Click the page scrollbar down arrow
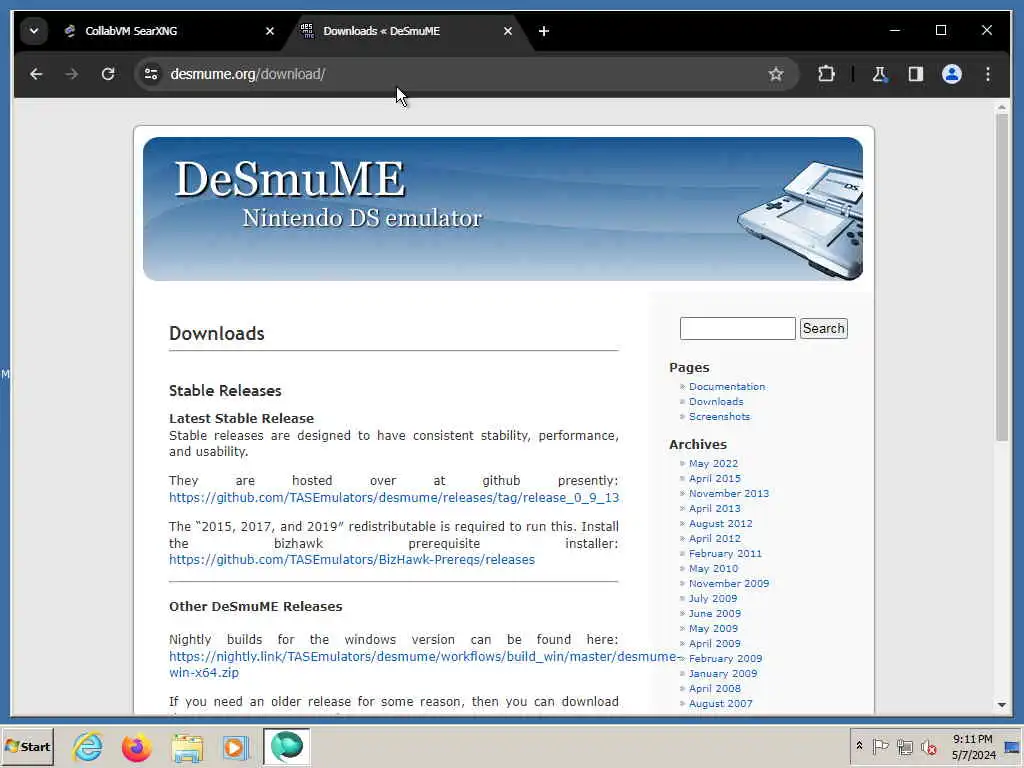Image resolution: width=1024 pixels, height=768 pixels. [x=1002, y=705]
